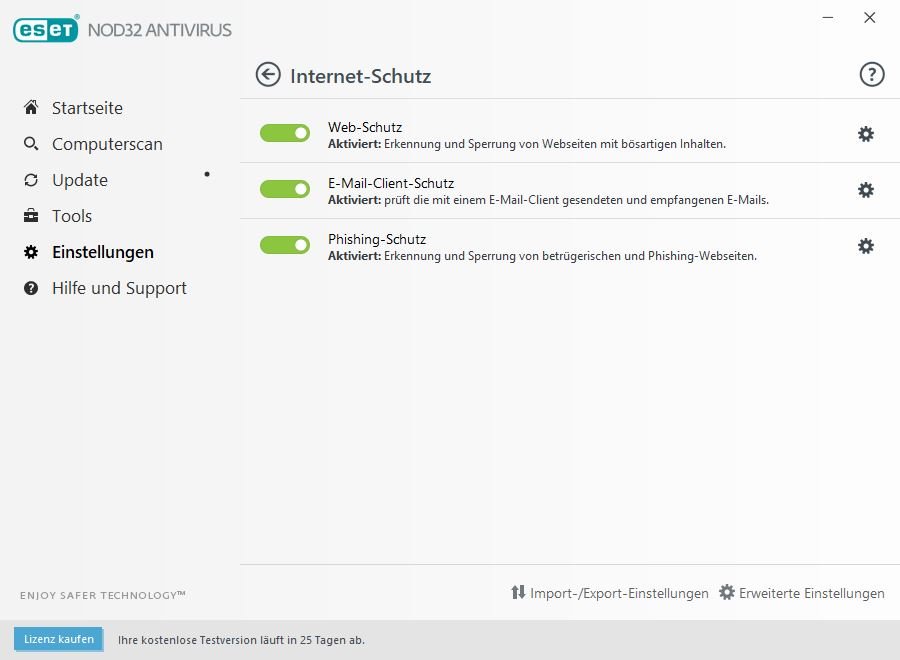Minimize the ESET window
This screenshot has width=900, height=660.
tap(829, 18)
